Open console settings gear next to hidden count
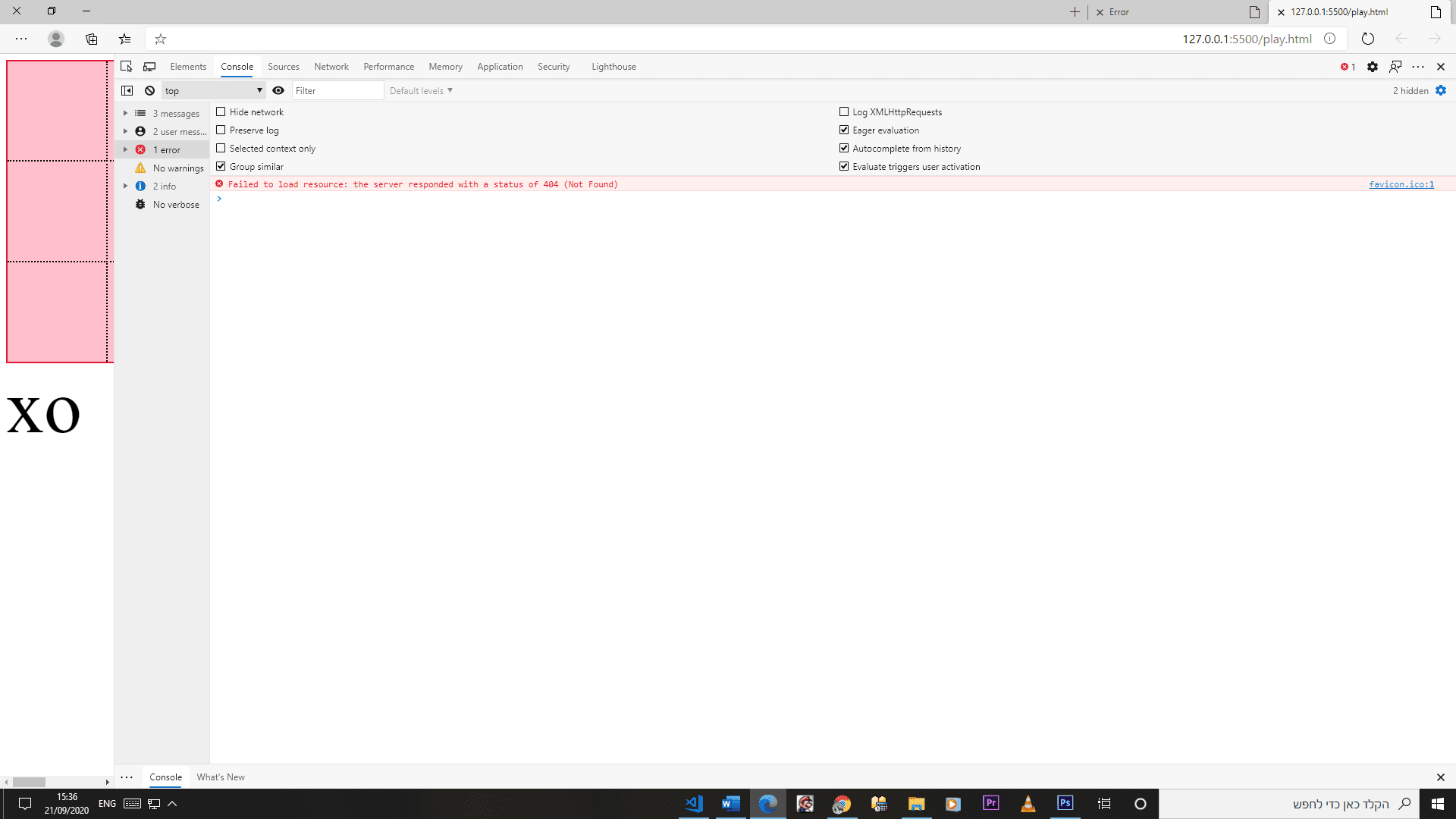The image size is (1456, 819). (x=1441, y=91)
